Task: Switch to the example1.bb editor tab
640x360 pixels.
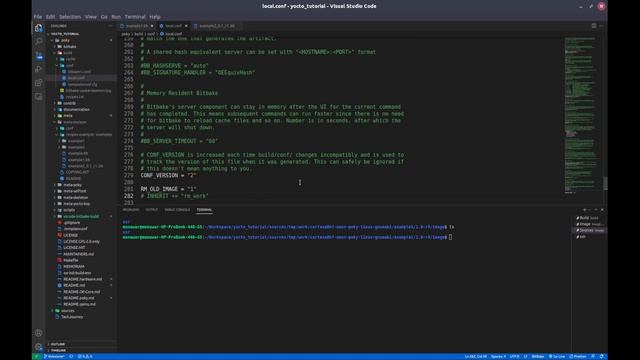Action: (x=137, y=26)
